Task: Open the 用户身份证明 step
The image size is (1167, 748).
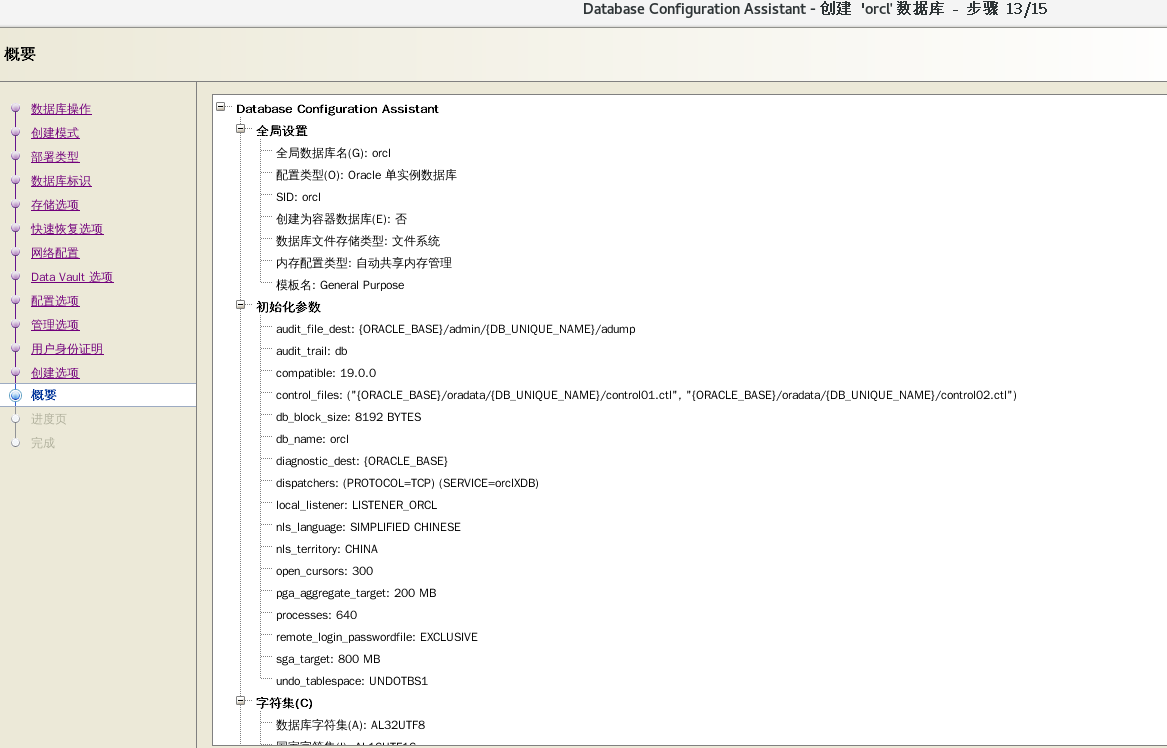Action: pyautogui.click(x=67, y=349)
